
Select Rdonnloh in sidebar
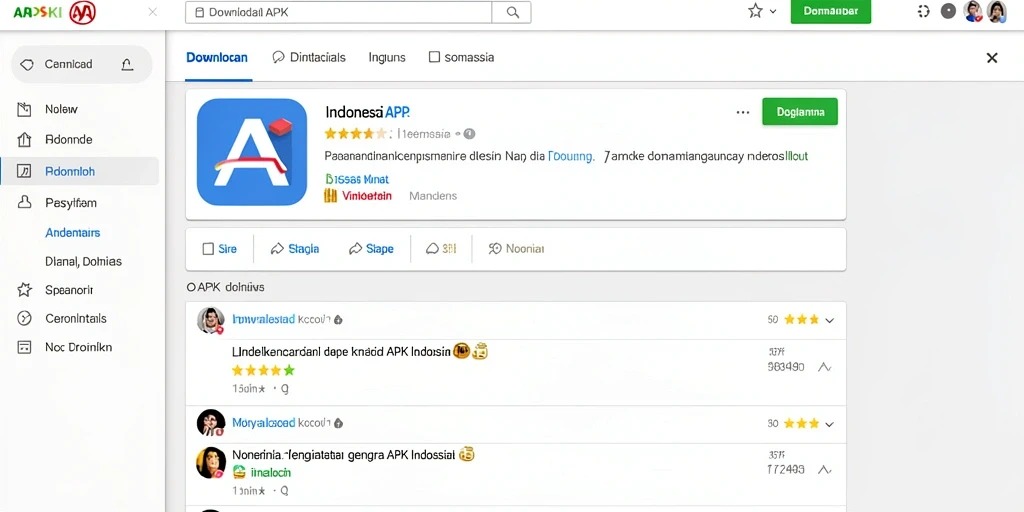[x=80, y=171]
